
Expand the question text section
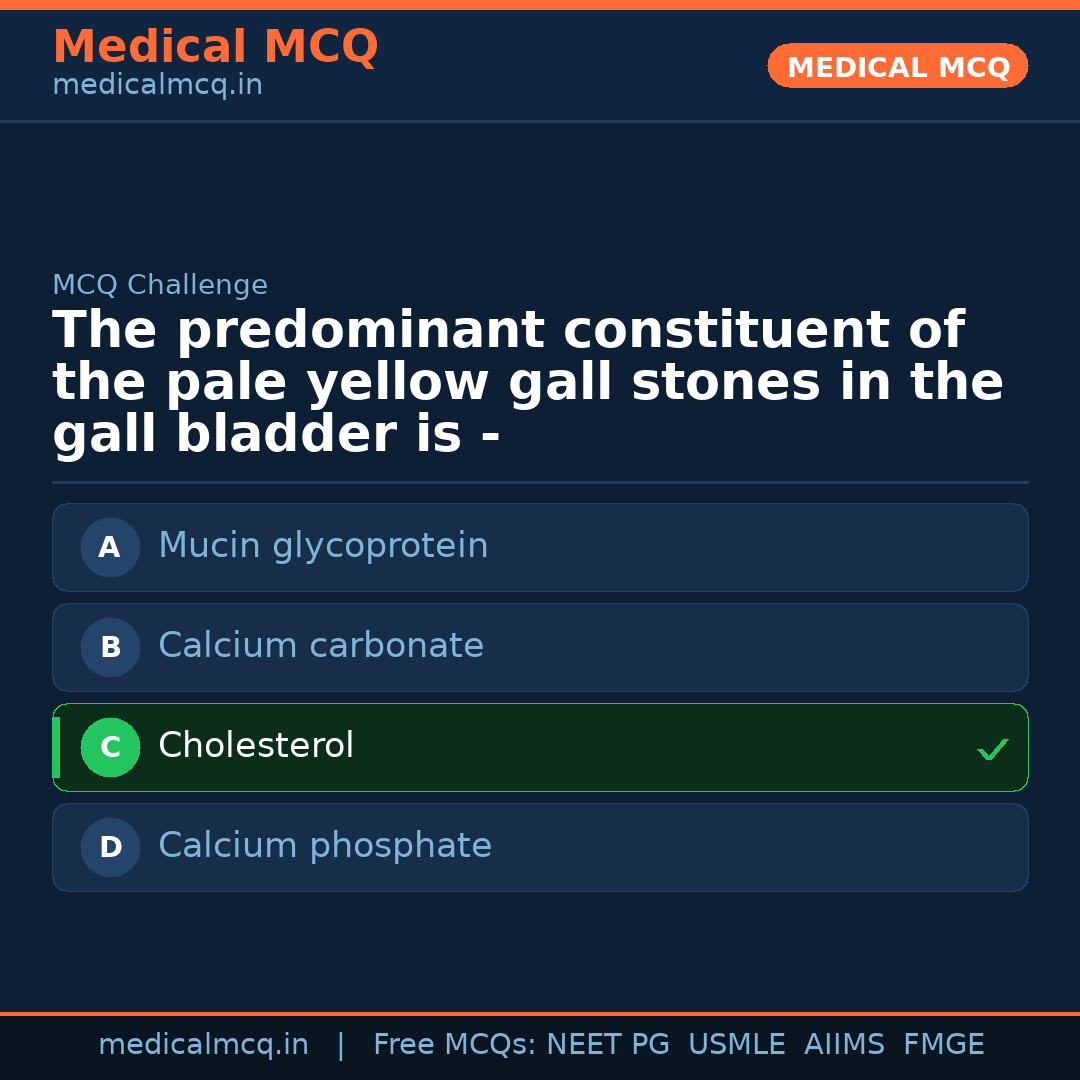528,381
